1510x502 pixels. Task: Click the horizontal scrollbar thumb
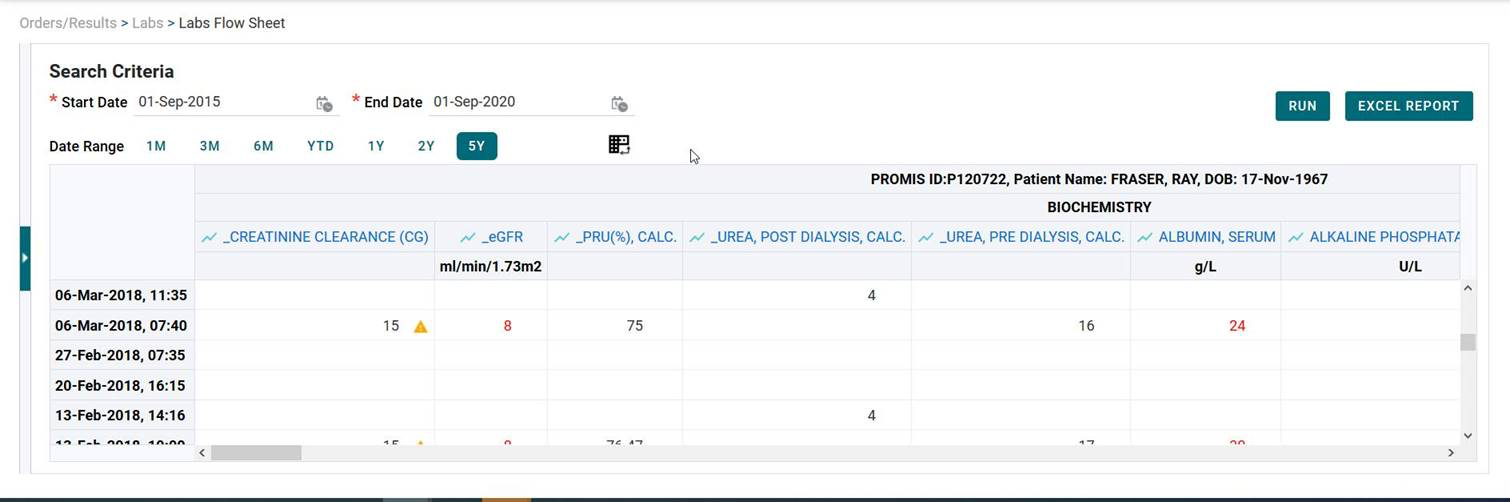(256, 453)
